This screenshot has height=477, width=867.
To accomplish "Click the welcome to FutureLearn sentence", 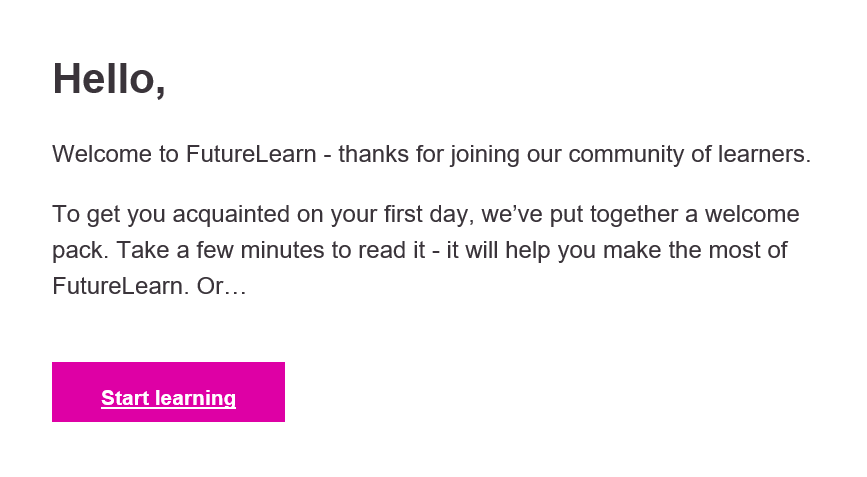I will pyautogui.click(x=430, y=155).
